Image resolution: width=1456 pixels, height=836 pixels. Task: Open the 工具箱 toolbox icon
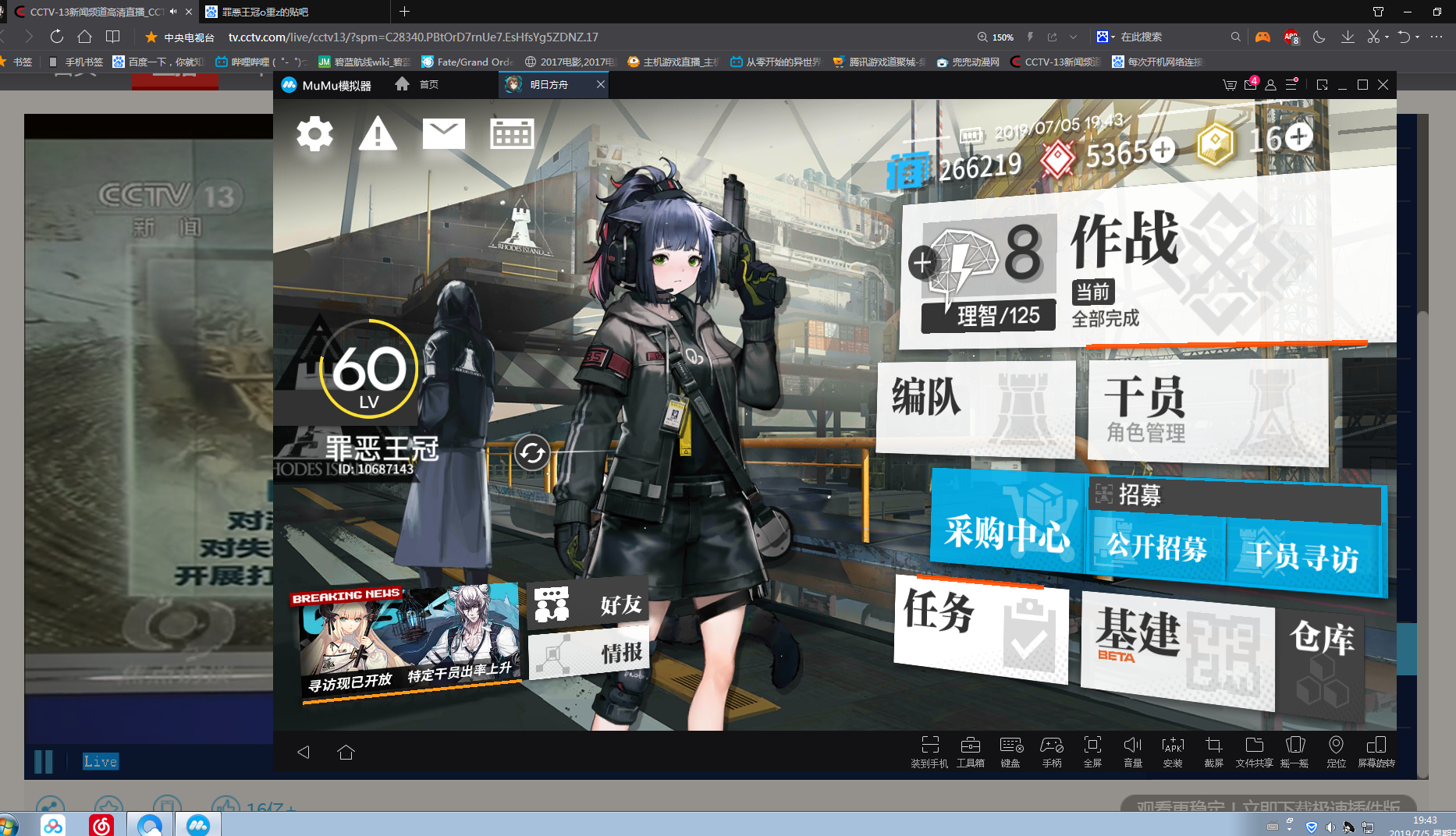point(971,752)
